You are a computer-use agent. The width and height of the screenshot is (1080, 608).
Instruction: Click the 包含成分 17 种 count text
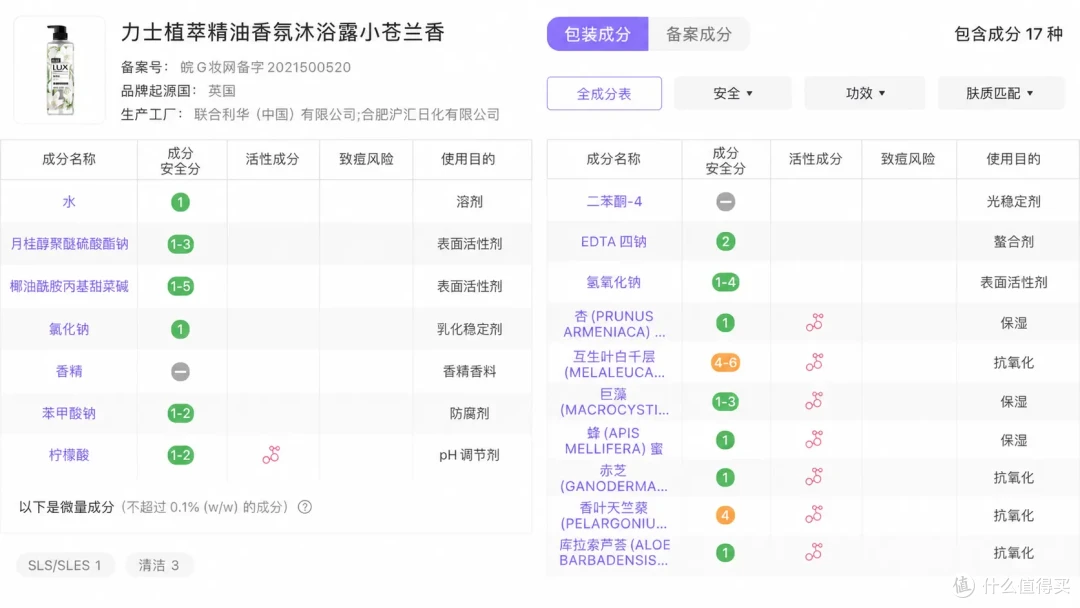(x=1008, y=34)
